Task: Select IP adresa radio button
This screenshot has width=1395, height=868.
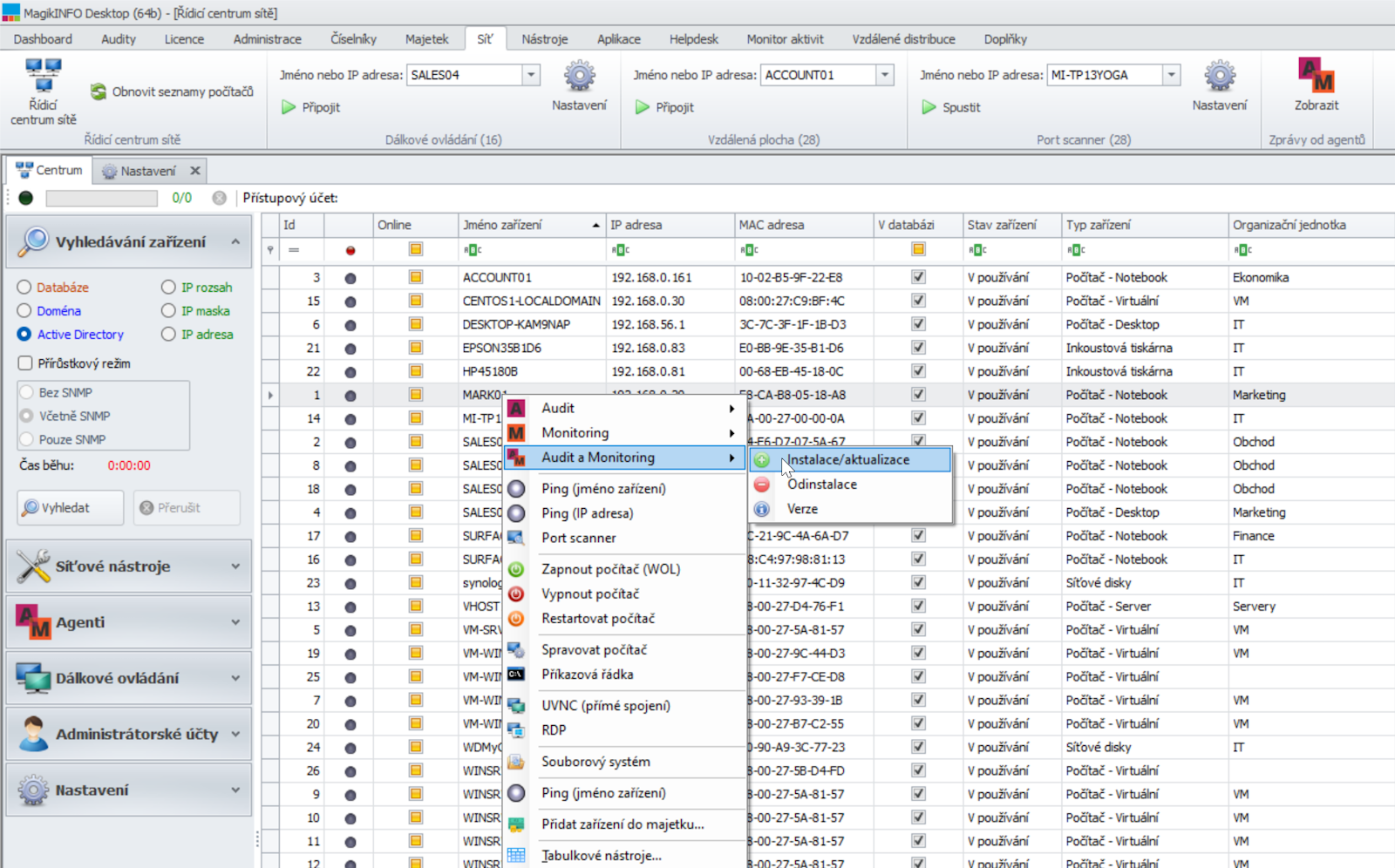Action: point(168,334)
